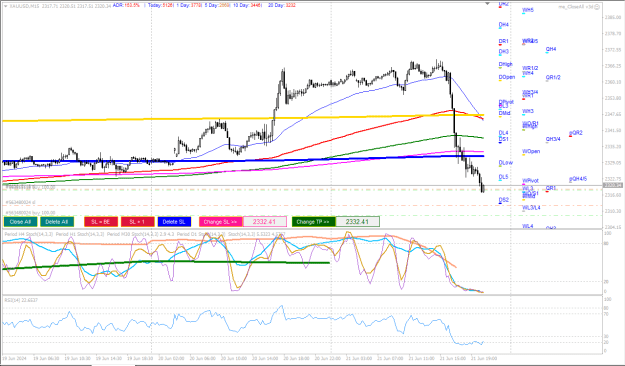
Task: Click the 21 Jun 19:00 time axis label
Action: [484, 358]
